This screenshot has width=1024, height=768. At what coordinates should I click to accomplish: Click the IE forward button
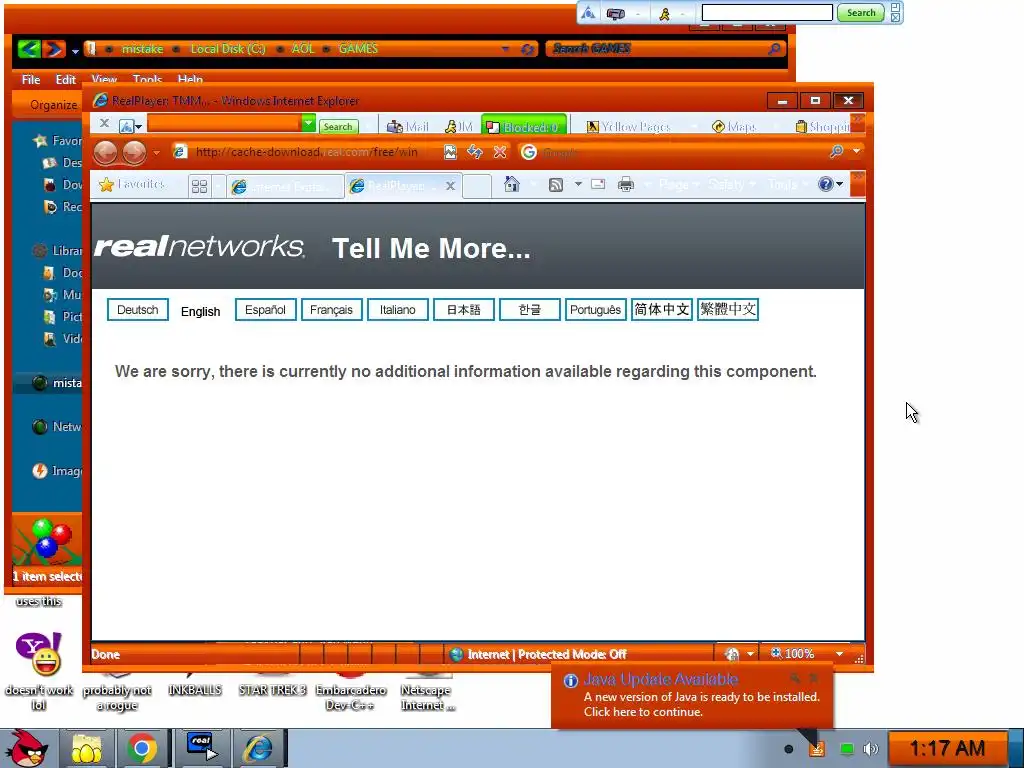click(135, 153)
